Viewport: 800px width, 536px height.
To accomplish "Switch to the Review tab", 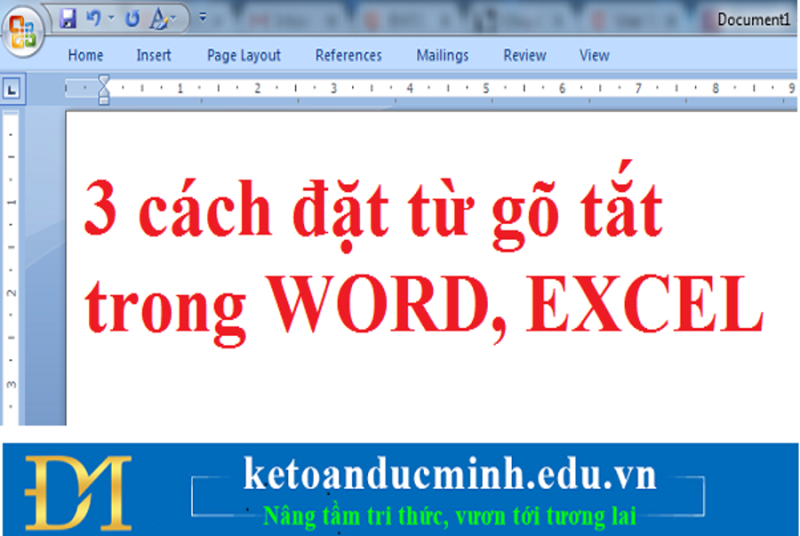I will tap(524, 55).
